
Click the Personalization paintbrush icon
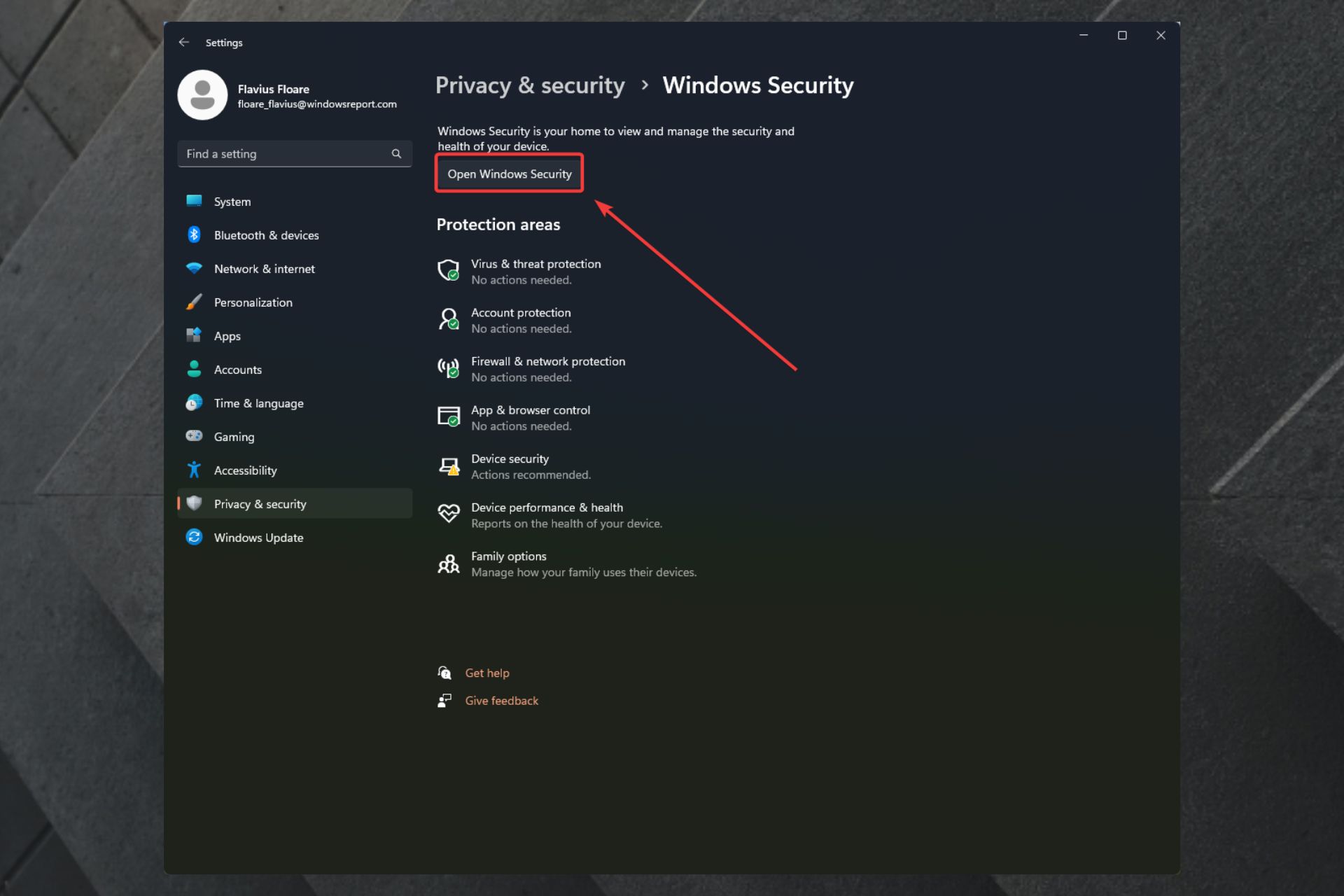point(194,302)
